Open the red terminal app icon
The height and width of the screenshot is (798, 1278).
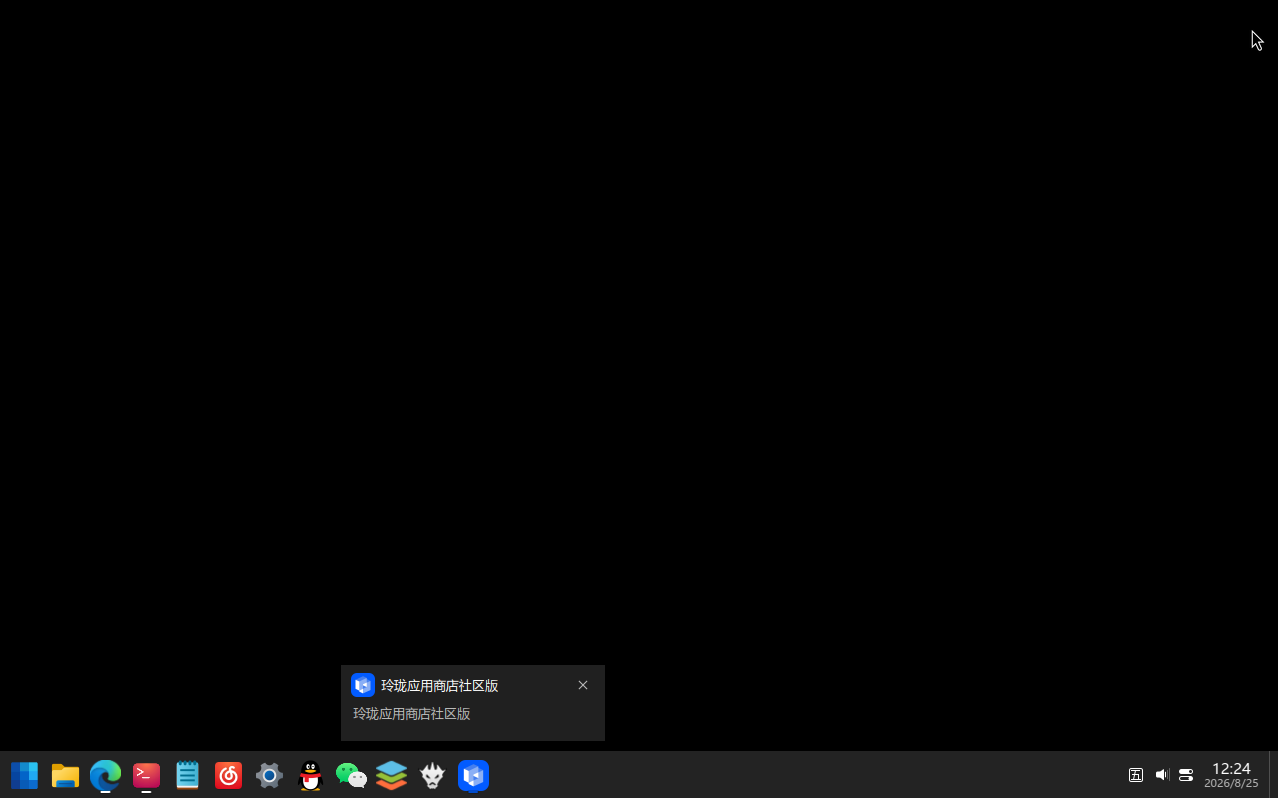tap(146, 775)
